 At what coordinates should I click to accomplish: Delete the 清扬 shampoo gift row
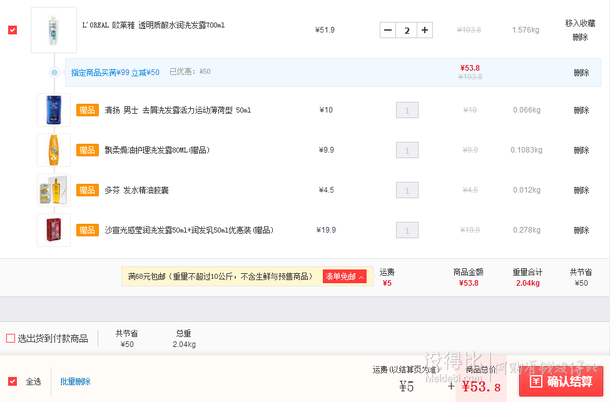(x=581, y=110)
